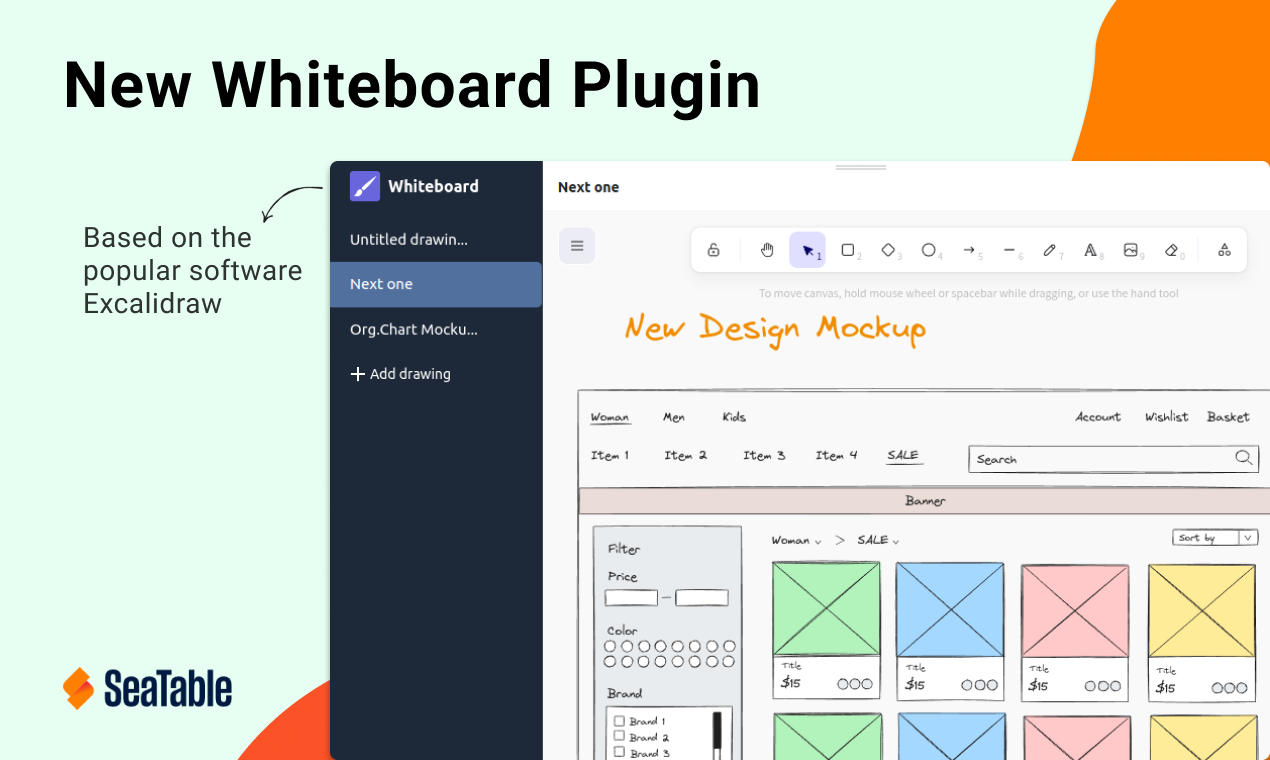The width and height of the screenshot is (1270, 760).
Task: Select the Eraser tool
Action: tap(1172, 250)
